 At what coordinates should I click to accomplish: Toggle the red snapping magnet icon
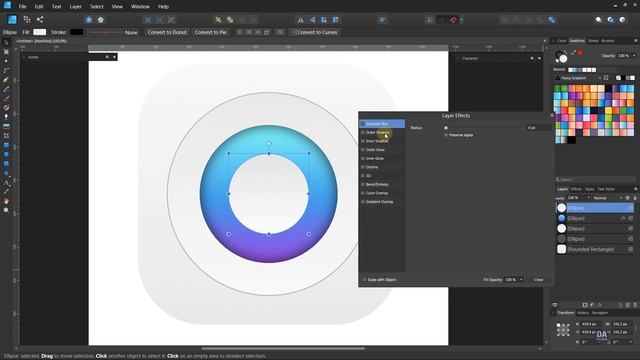(453, 20)
